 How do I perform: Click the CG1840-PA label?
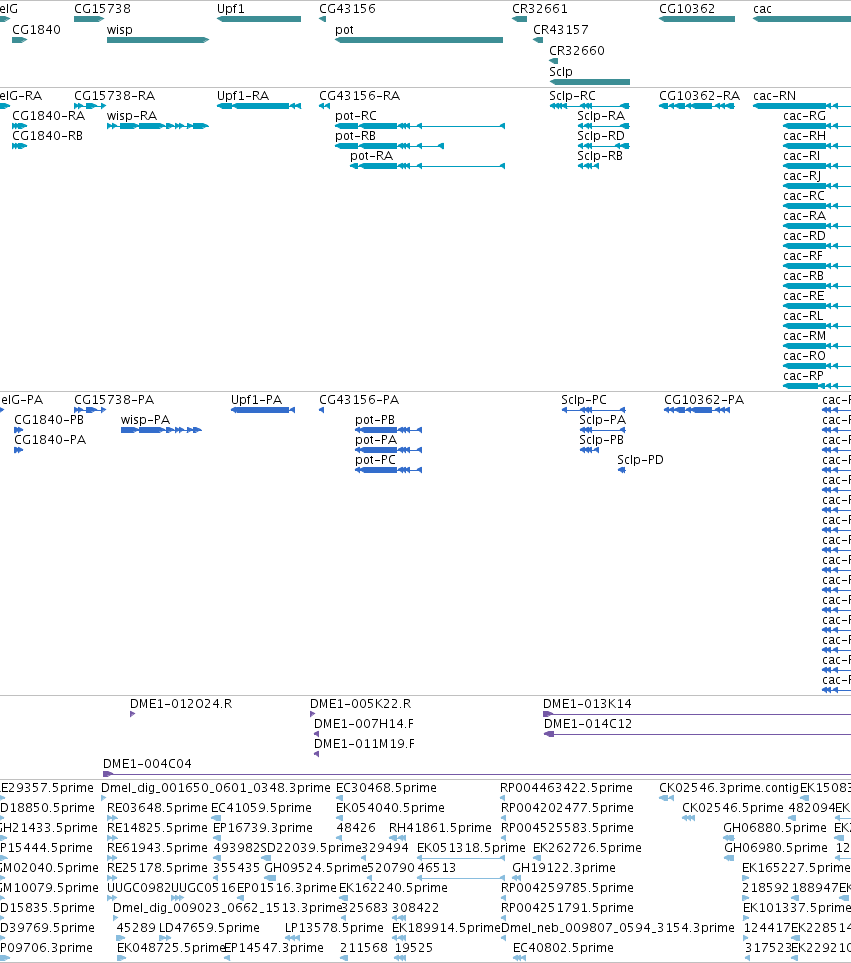[x=50, y=440]
